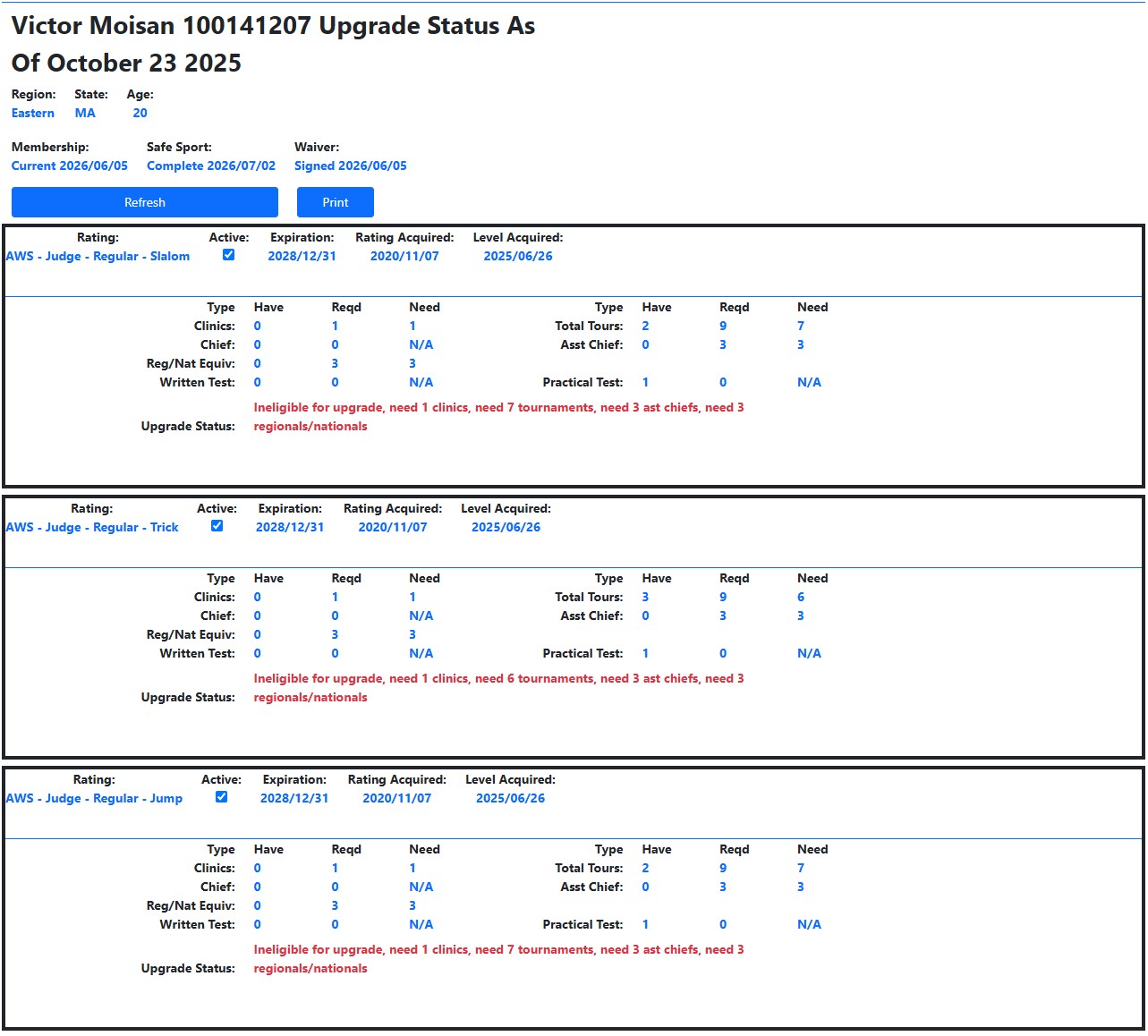Click Slalom Reg/Nat Equiv Reqd value 3
The image size is (1148, 1036).
tap(335, 363)
